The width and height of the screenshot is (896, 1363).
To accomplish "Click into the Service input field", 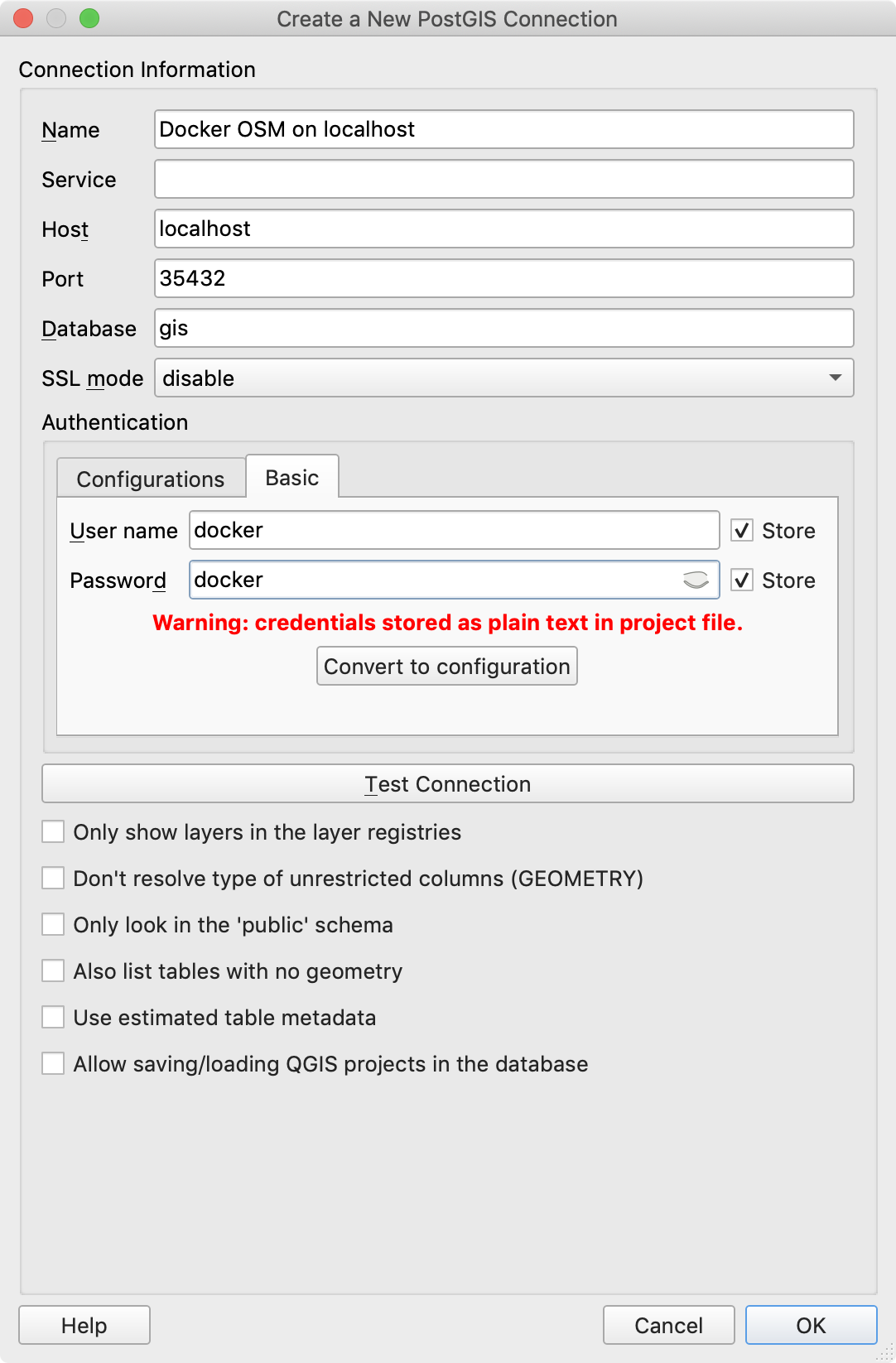I will point(503,180).
